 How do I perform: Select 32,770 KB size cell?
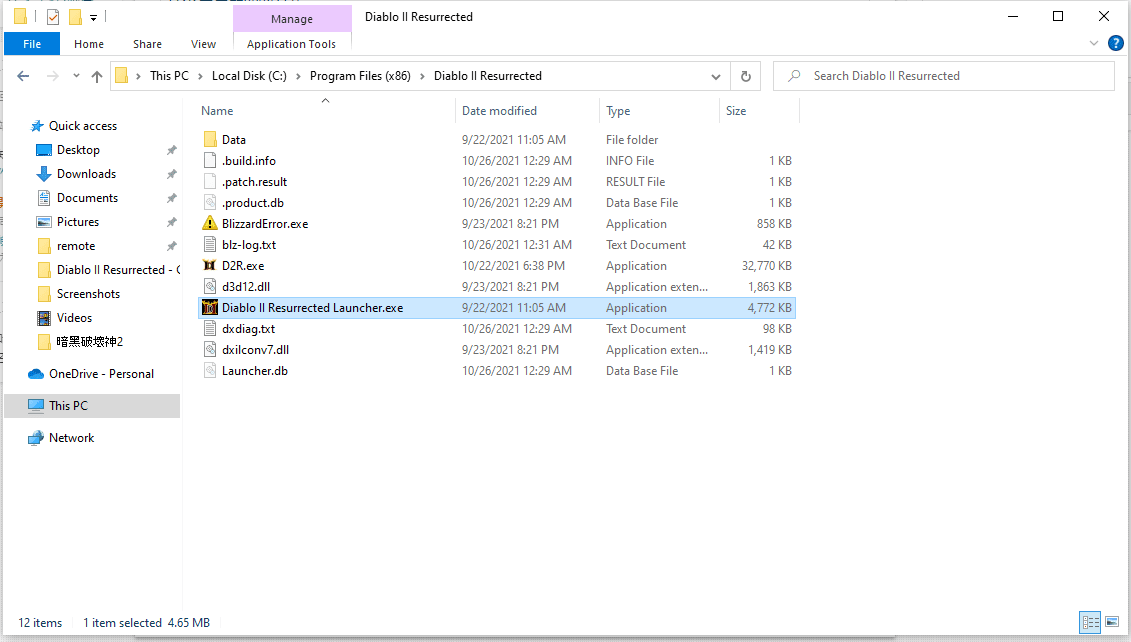click(767, 265)
